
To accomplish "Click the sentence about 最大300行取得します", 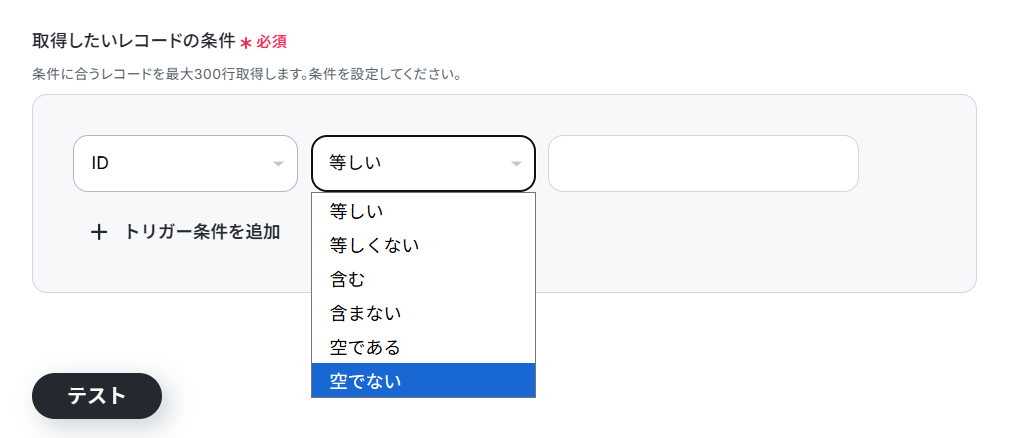I will (x=170, y=75).
